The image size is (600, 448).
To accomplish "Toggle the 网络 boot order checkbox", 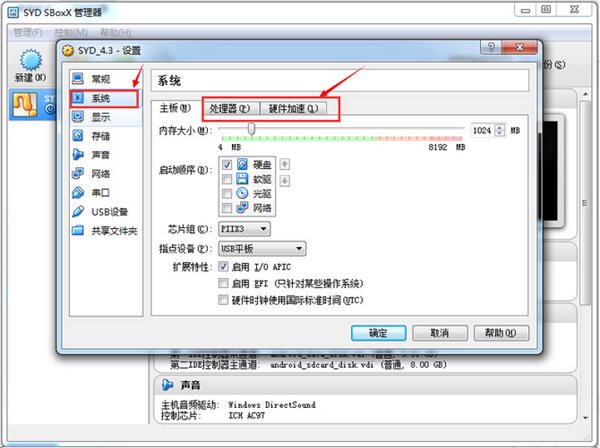I will [x=227, y=208].
